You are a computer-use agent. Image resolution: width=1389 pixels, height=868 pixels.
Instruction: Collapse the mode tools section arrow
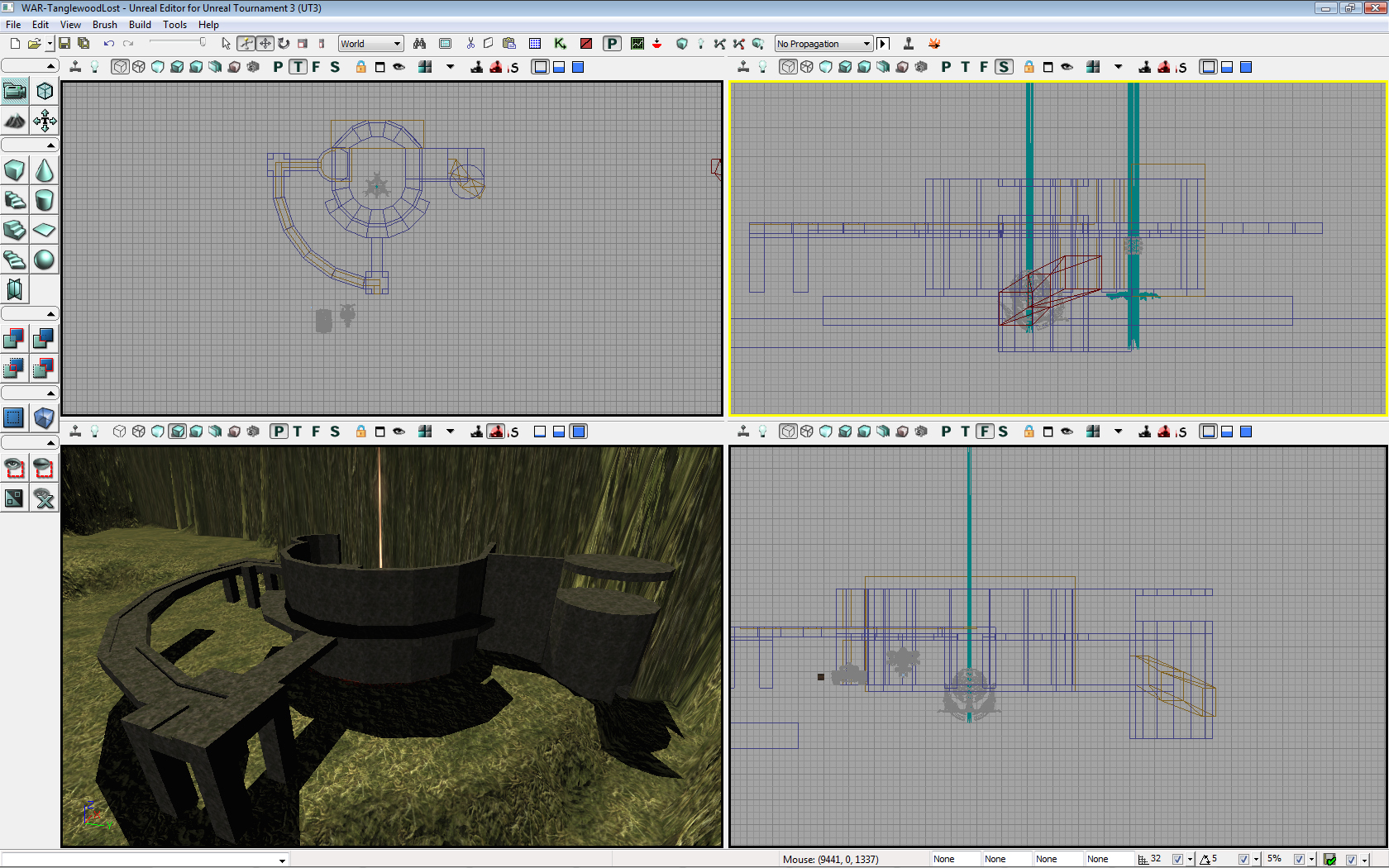tap(51, 66)
